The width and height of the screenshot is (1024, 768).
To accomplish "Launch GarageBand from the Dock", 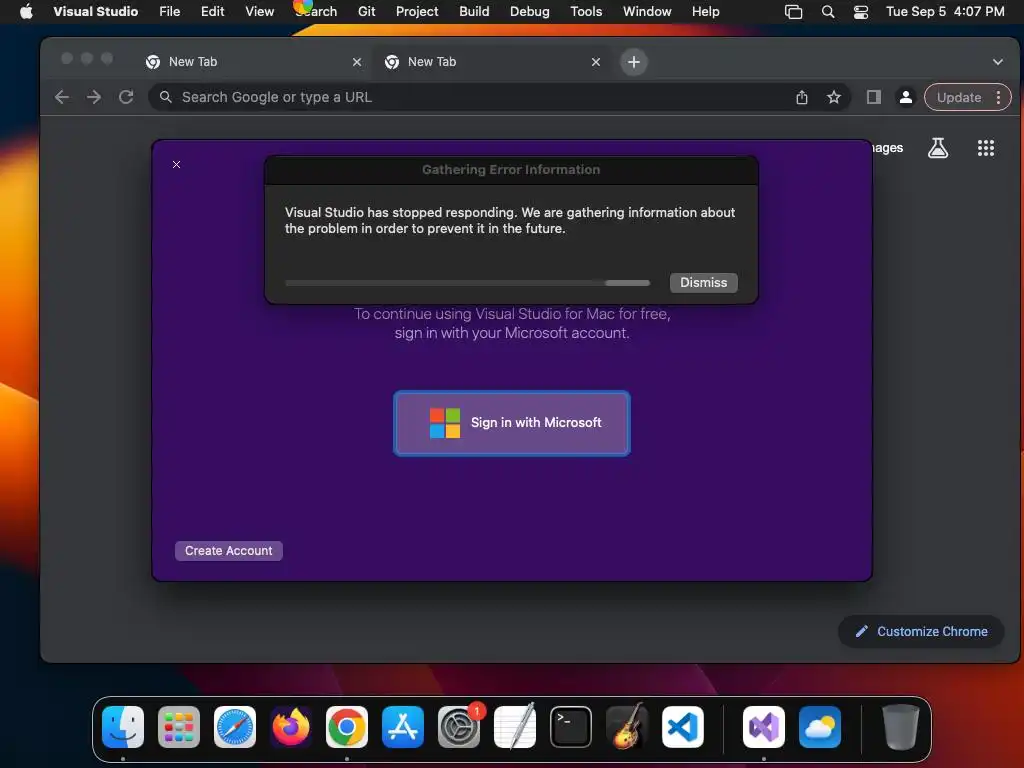I will tap(627, 727).
